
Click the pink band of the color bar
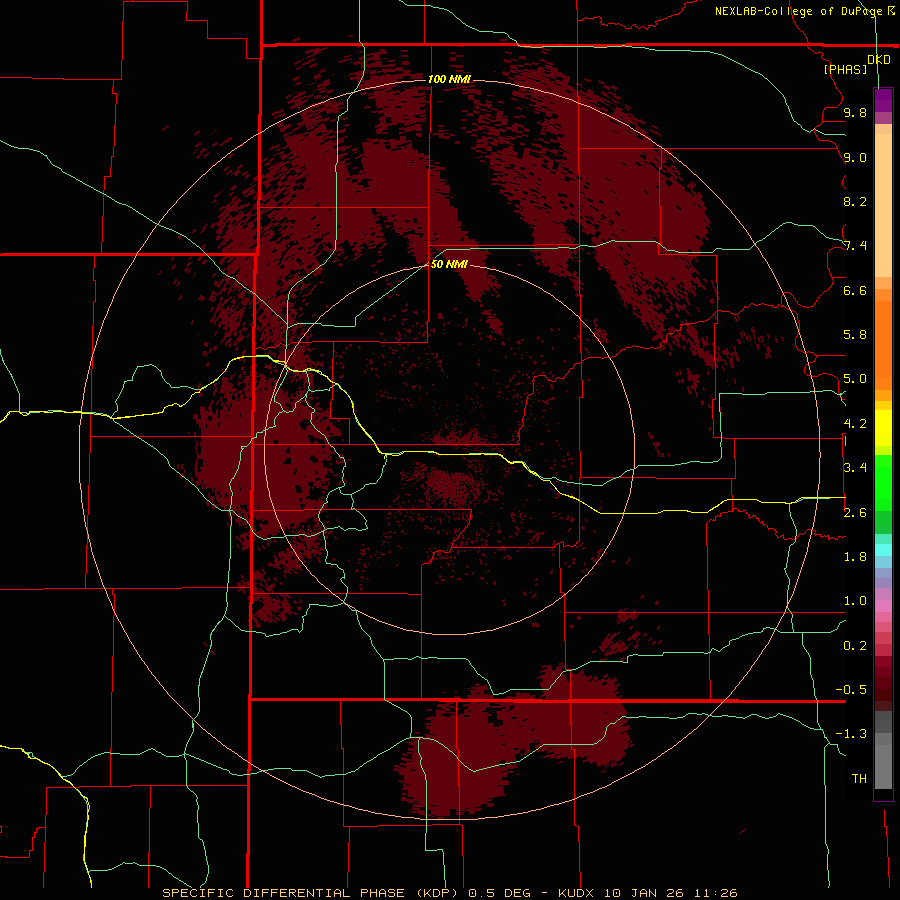[883, 606]
